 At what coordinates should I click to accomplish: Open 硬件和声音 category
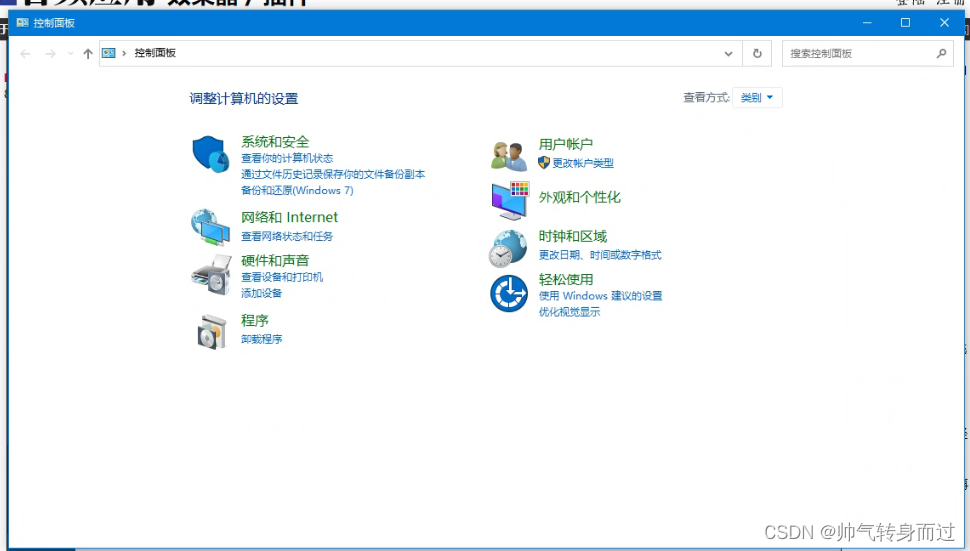pos(275,260)
